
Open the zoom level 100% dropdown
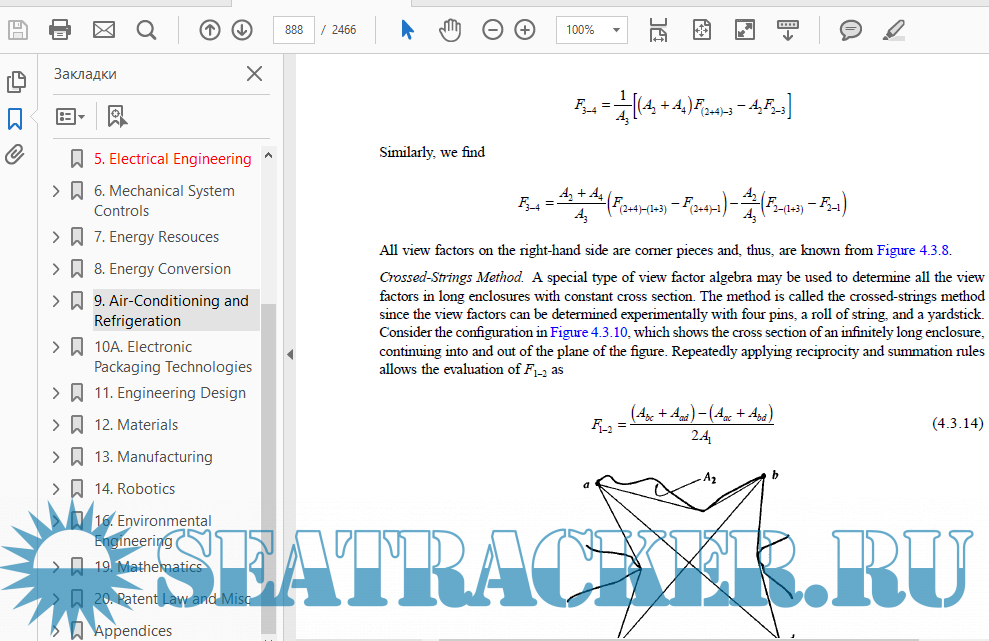click(592, 30)
